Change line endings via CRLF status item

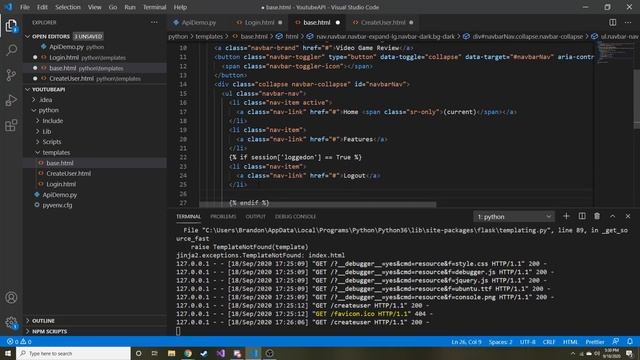549,342
